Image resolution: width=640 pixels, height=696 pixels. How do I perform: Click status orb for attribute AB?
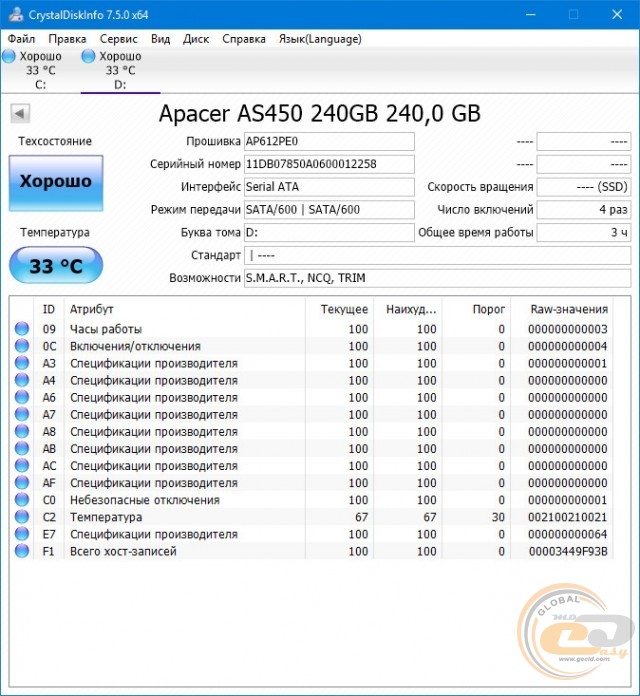pyautogui.click(x=22, y=448)
